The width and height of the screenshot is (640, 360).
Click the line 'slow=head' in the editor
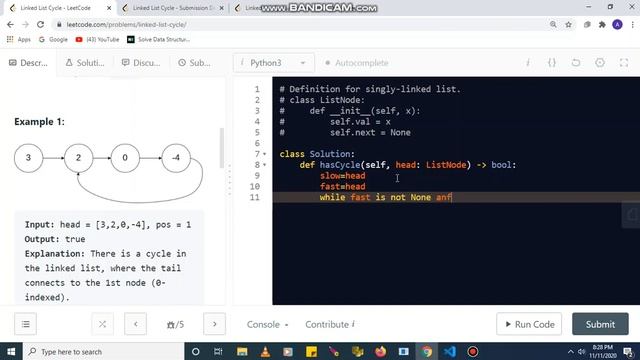click(x=342, y=176)
